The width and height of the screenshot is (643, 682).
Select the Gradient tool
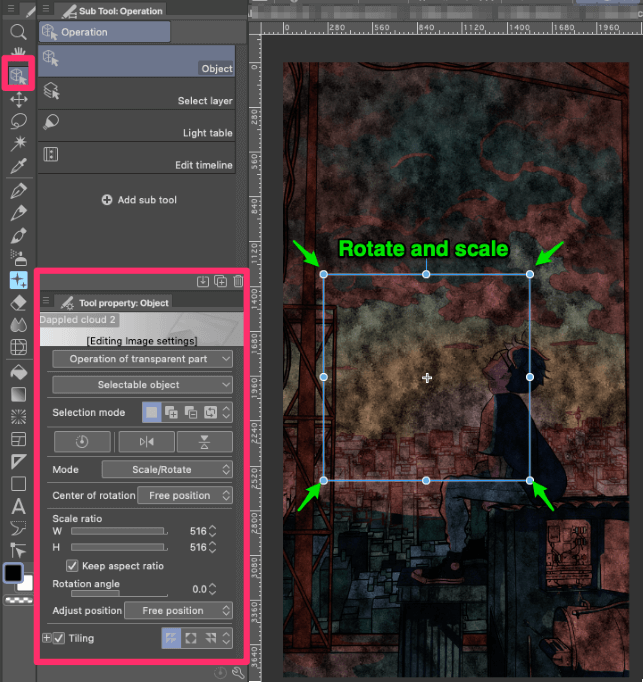coord(19,394)
